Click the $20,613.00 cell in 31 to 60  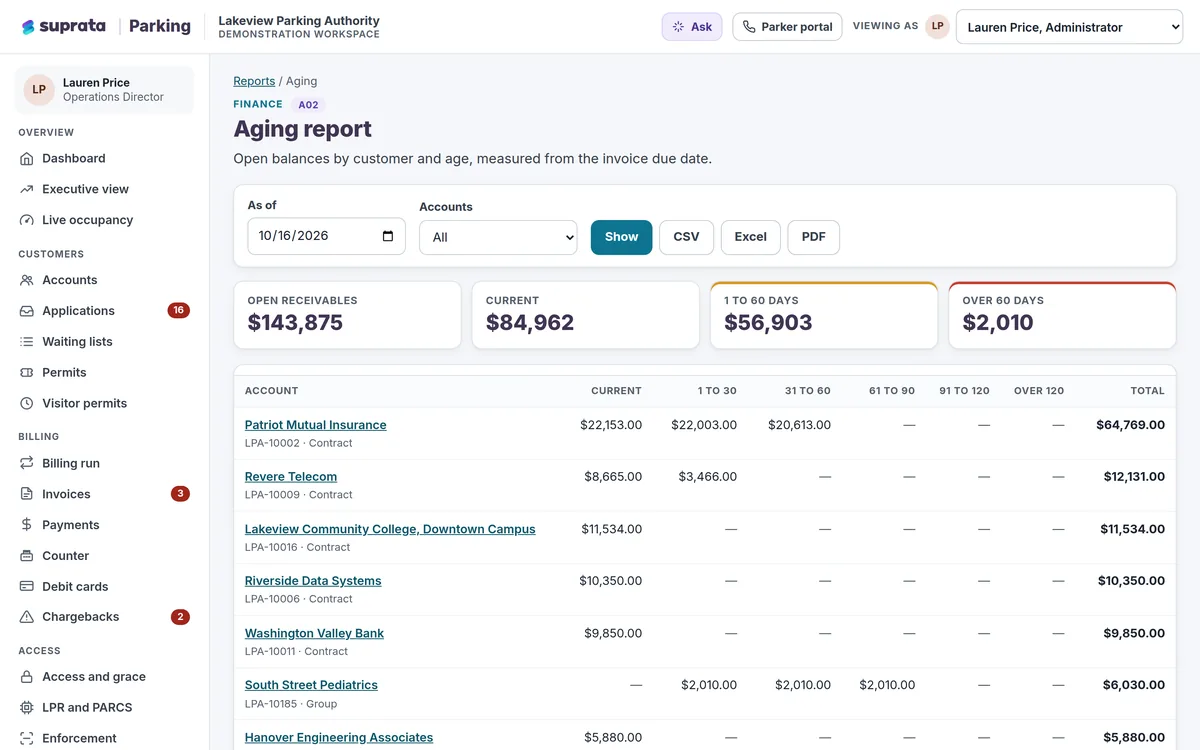coord(799,425)
